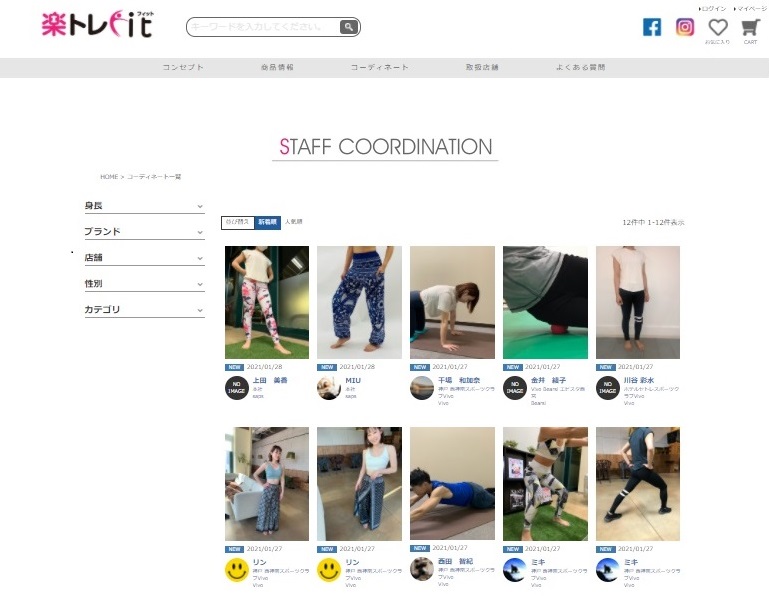
Task: Expand the ブランド filter
Action: (x=144, y=232)
